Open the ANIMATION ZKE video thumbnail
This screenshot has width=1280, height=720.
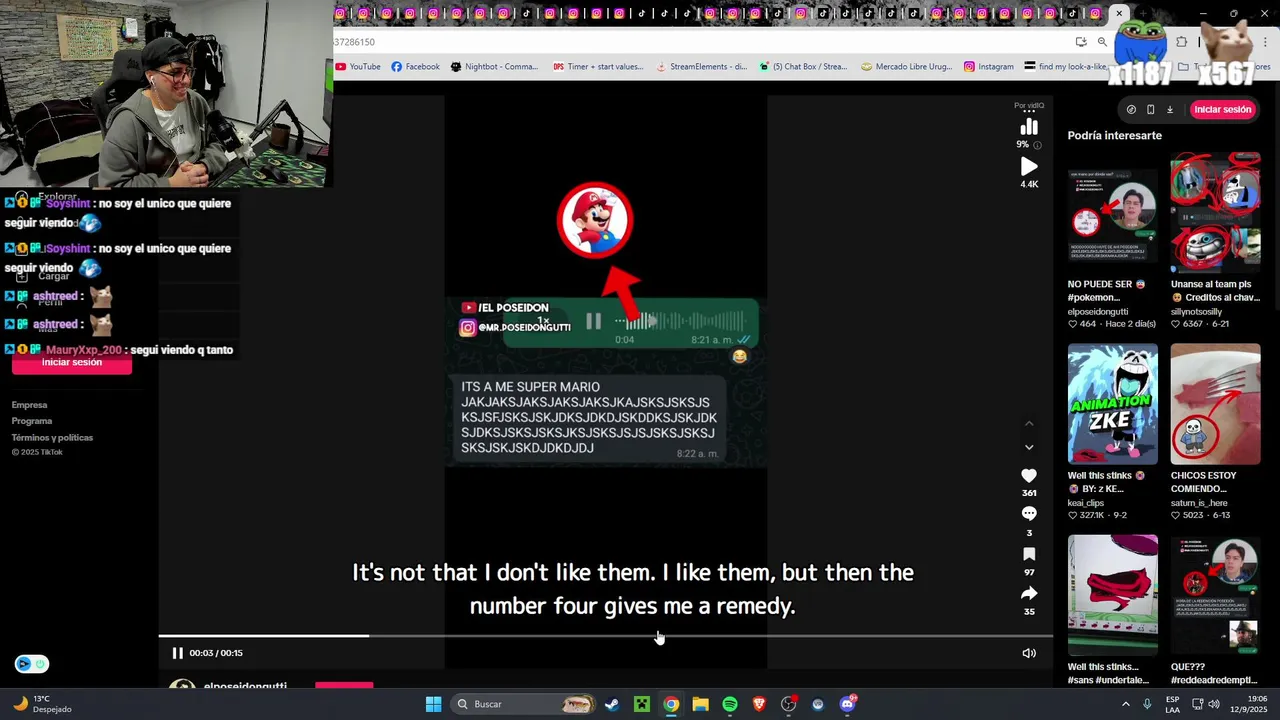pyautogui.click(x=1112, y=404)
